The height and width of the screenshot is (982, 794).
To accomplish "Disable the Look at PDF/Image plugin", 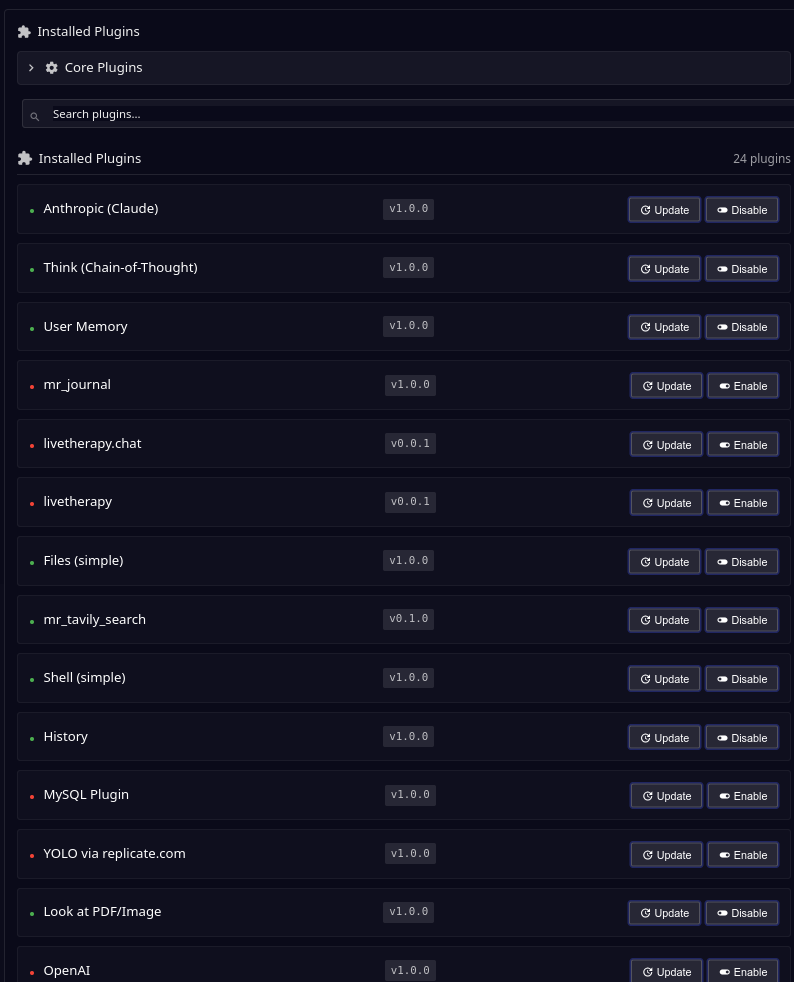I will pos(742,913).
